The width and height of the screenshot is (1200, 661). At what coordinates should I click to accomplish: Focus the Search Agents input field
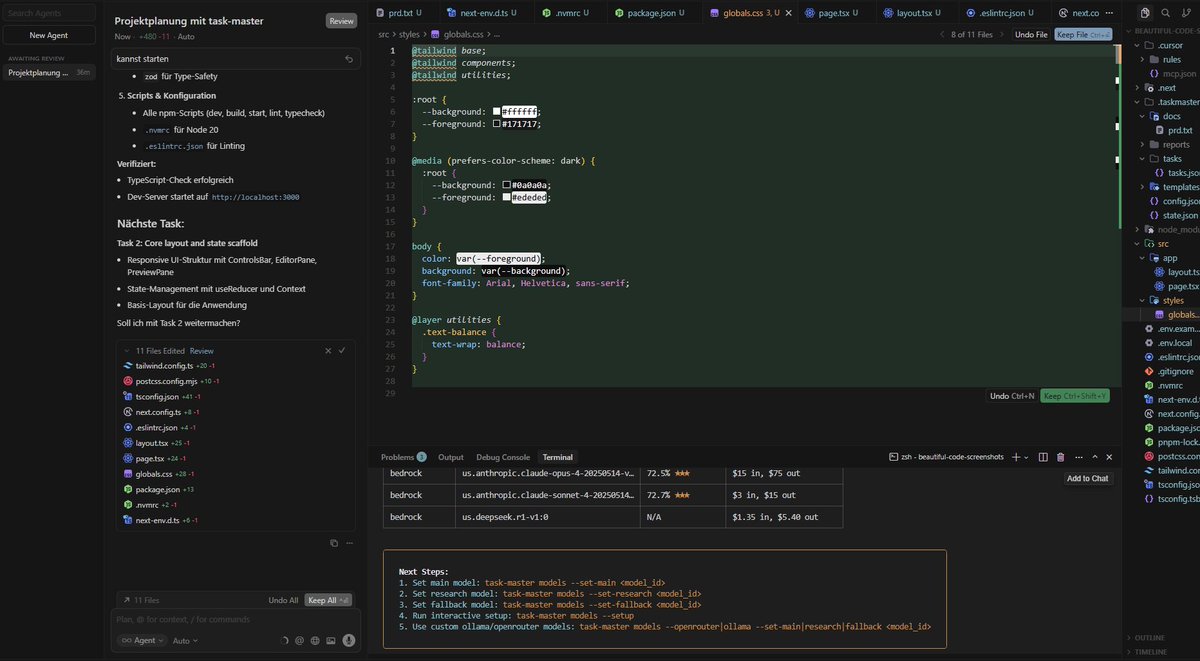pos(49,13)
